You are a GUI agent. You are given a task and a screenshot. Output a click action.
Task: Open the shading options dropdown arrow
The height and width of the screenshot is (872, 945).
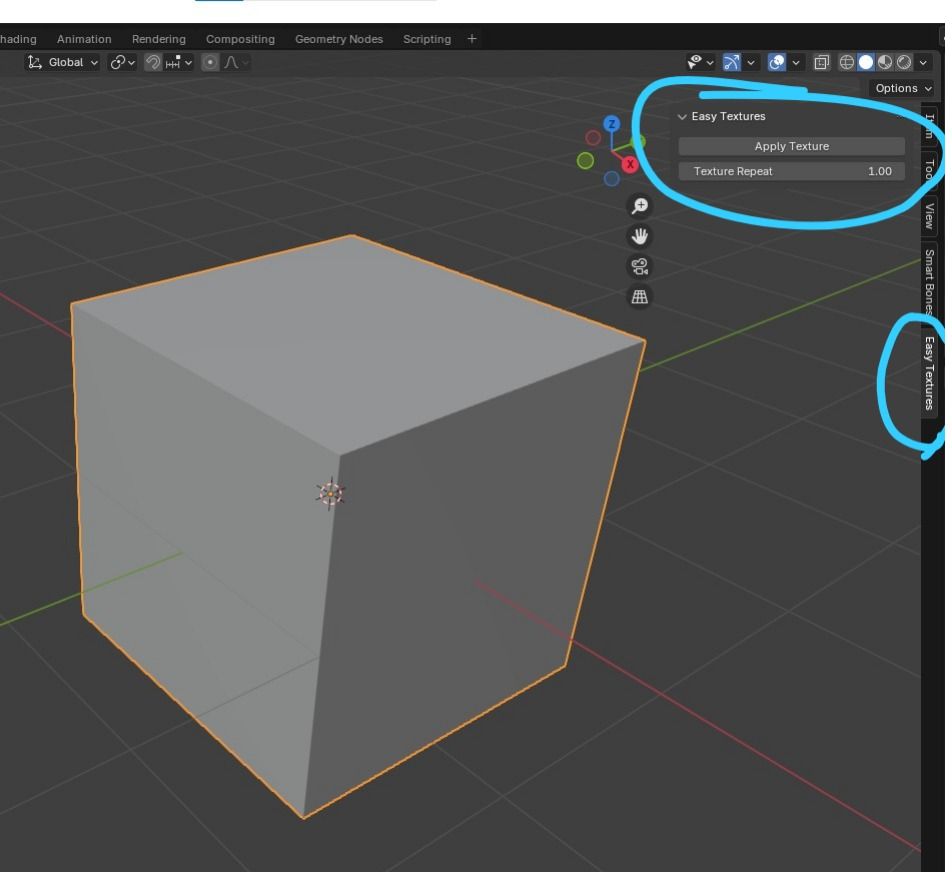[921, 62]
